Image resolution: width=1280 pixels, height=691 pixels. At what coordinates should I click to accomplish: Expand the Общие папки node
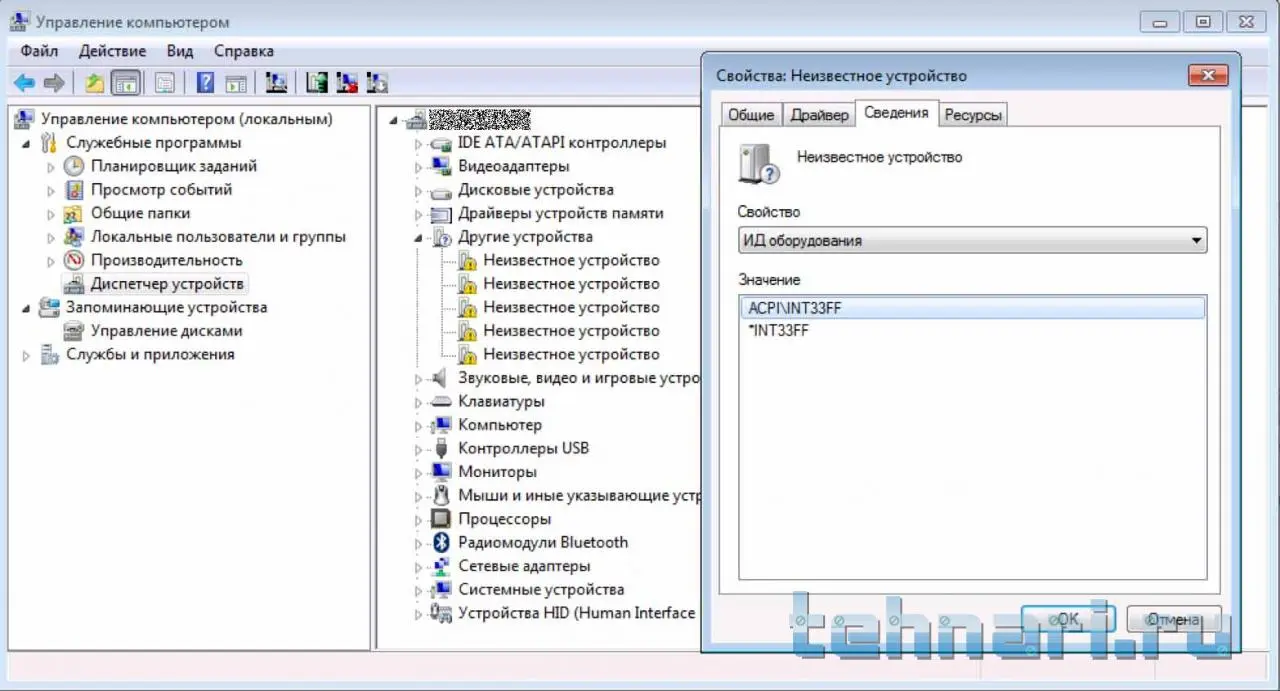click(x=51, y=213)
